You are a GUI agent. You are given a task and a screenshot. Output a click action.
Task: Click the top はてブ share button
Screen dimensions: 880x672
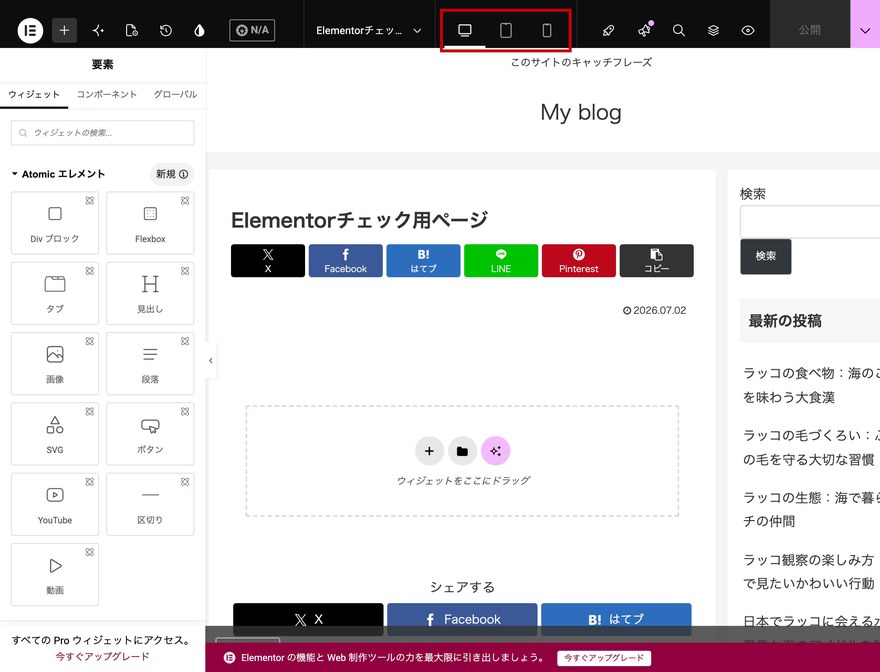click(x=423, y=260)
